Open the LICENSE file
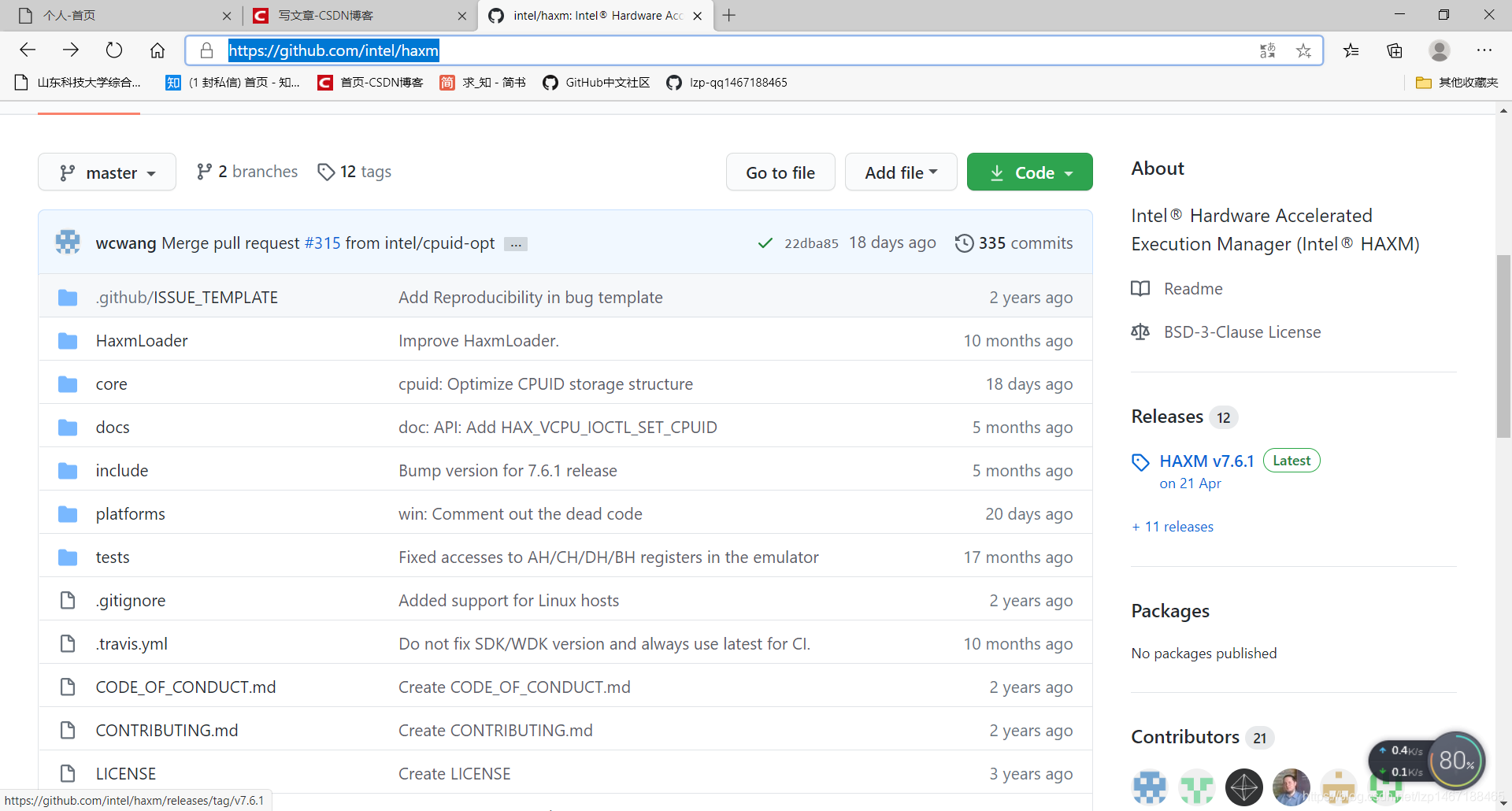 pyautogui.click(x=126, y=774)
